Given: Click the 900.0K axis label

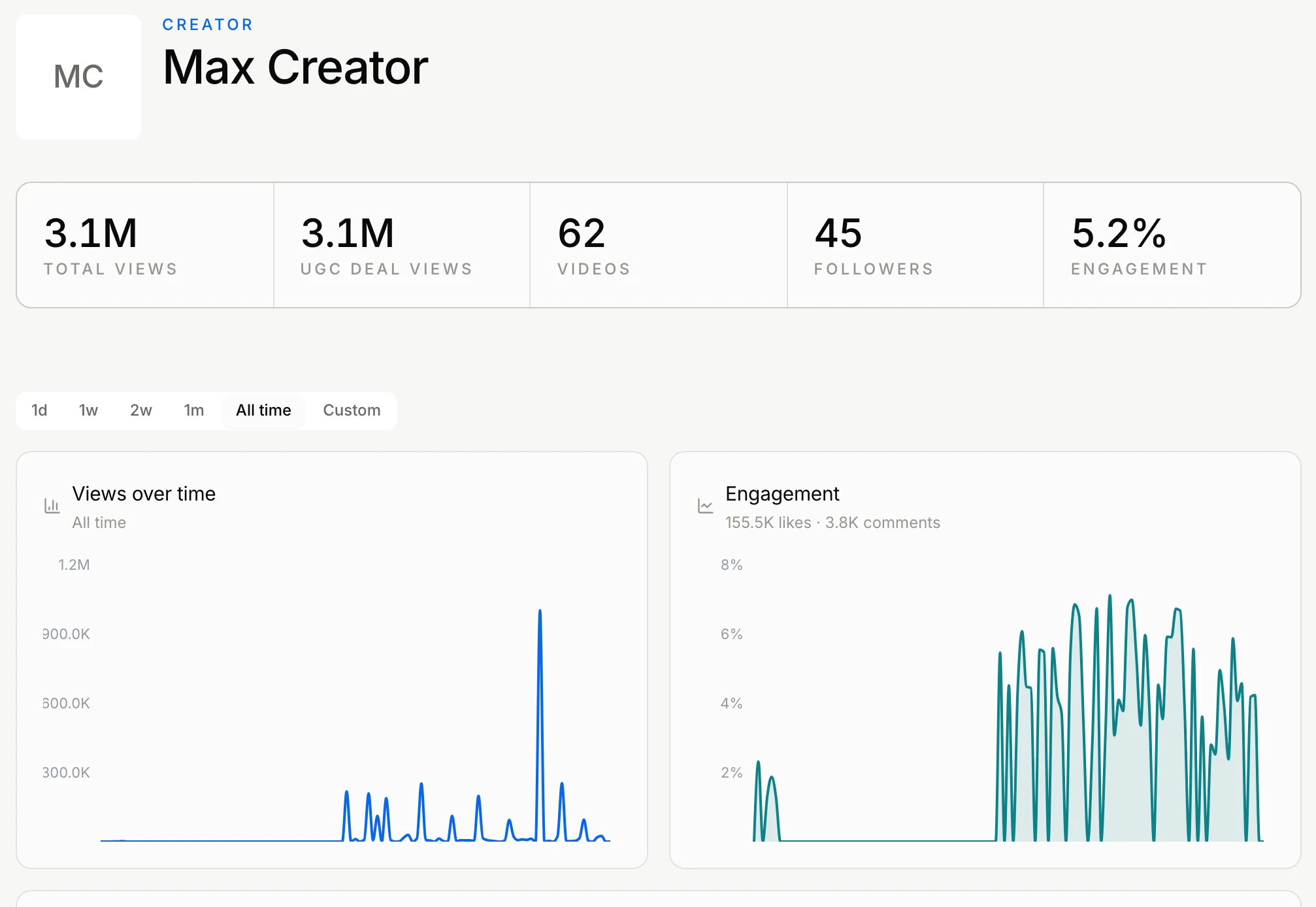Looking at the screenshot, I should click(x=66, y=634).
